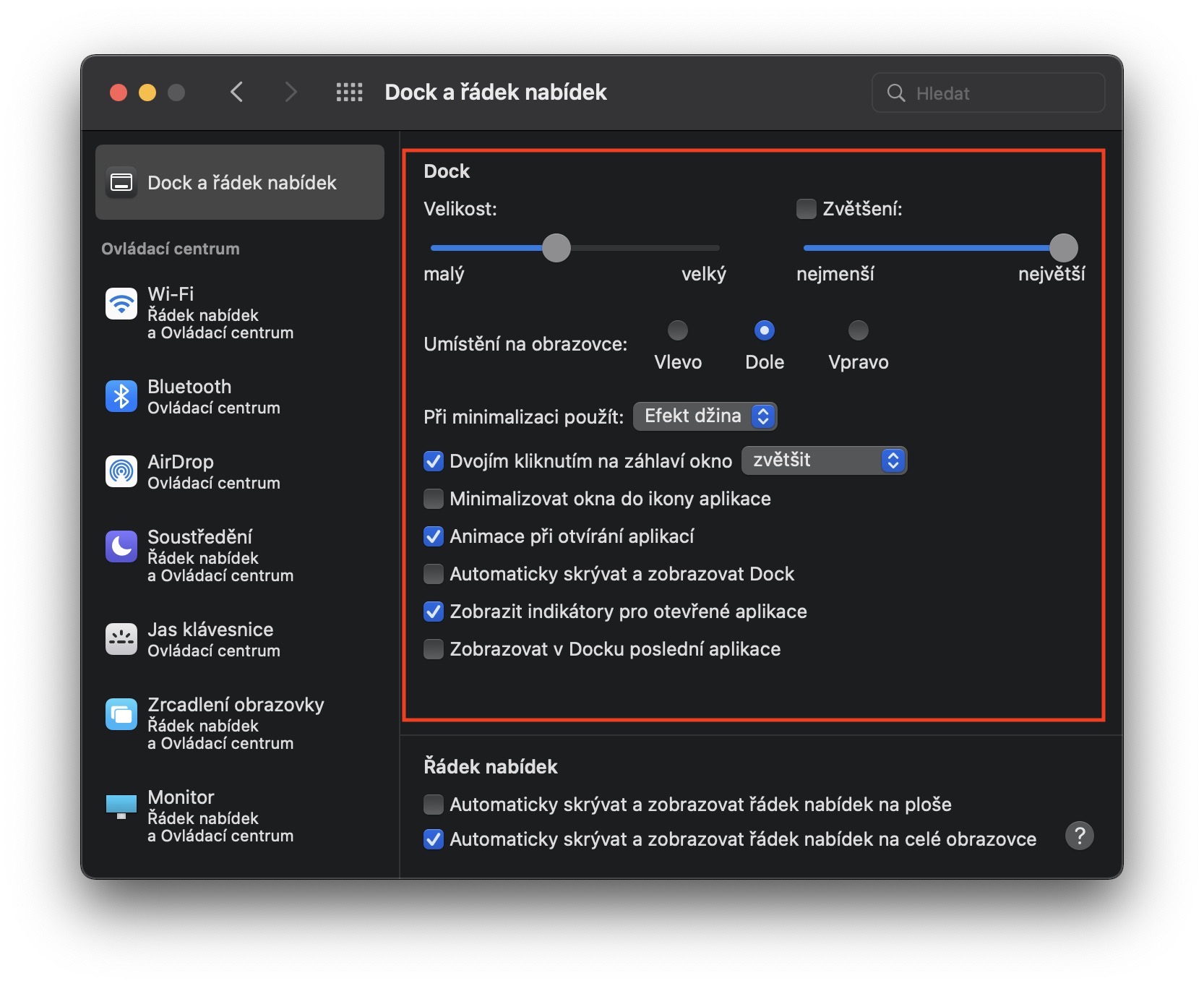Click the 'Při minimalizaci použít:' label
Viewport: 1204px width, 986px height.
click(523, 417)
